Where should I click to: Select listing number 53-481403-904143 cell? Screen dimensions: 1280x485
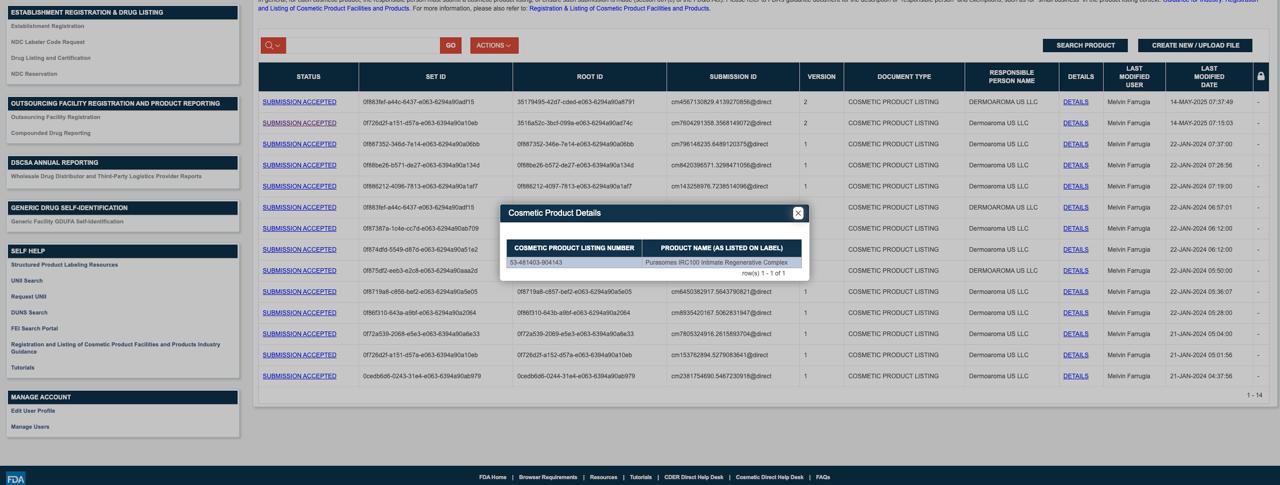(x=574, y=263)
